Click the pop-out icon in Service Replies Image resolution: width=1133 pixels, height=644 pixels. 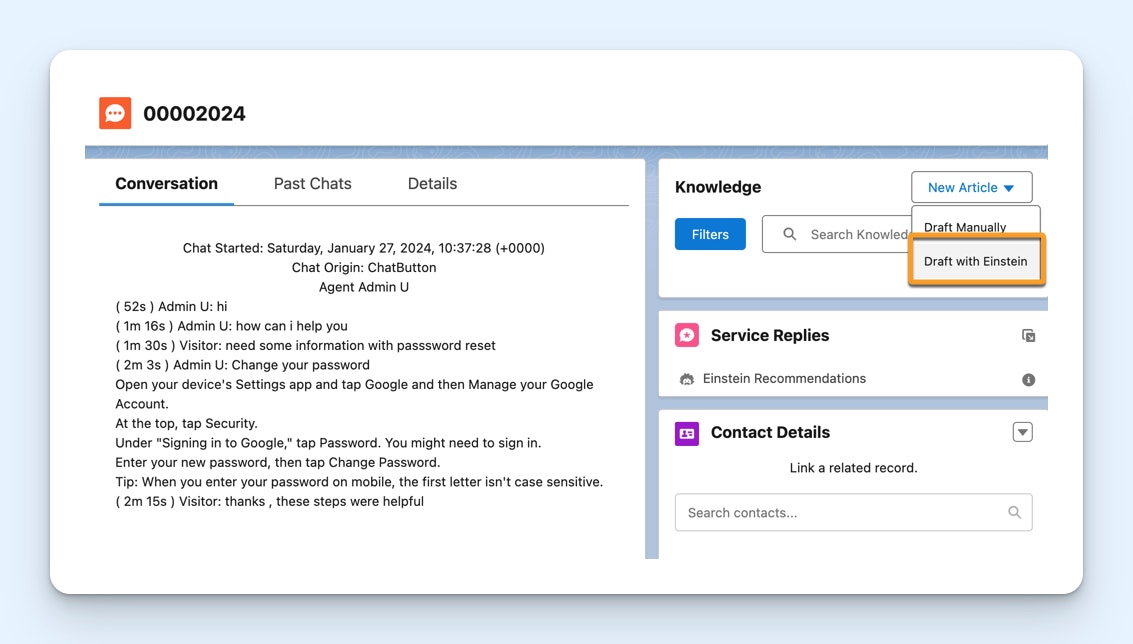[1028, 336]
